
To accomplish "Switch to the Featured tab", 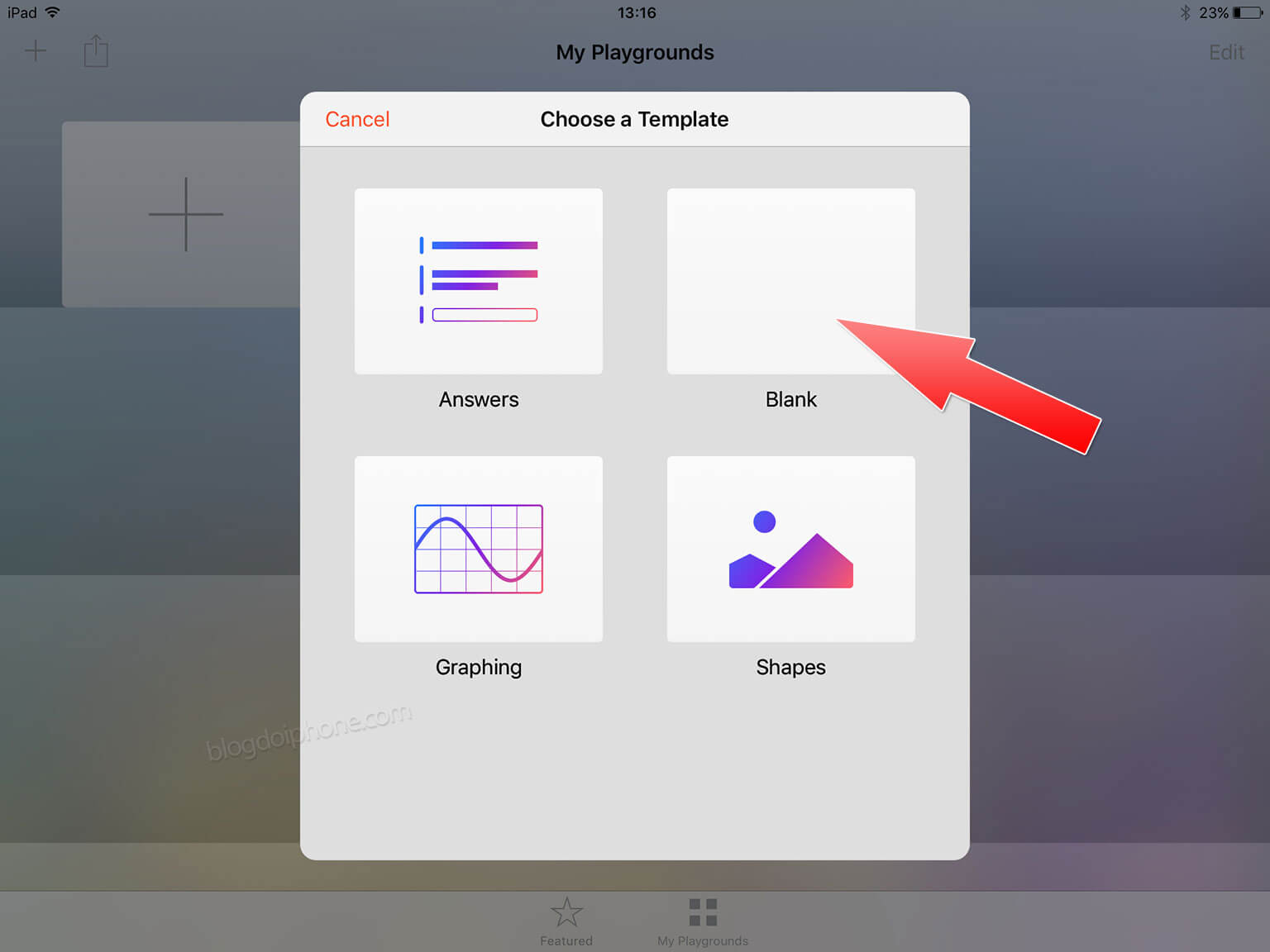I will point(566,922).
